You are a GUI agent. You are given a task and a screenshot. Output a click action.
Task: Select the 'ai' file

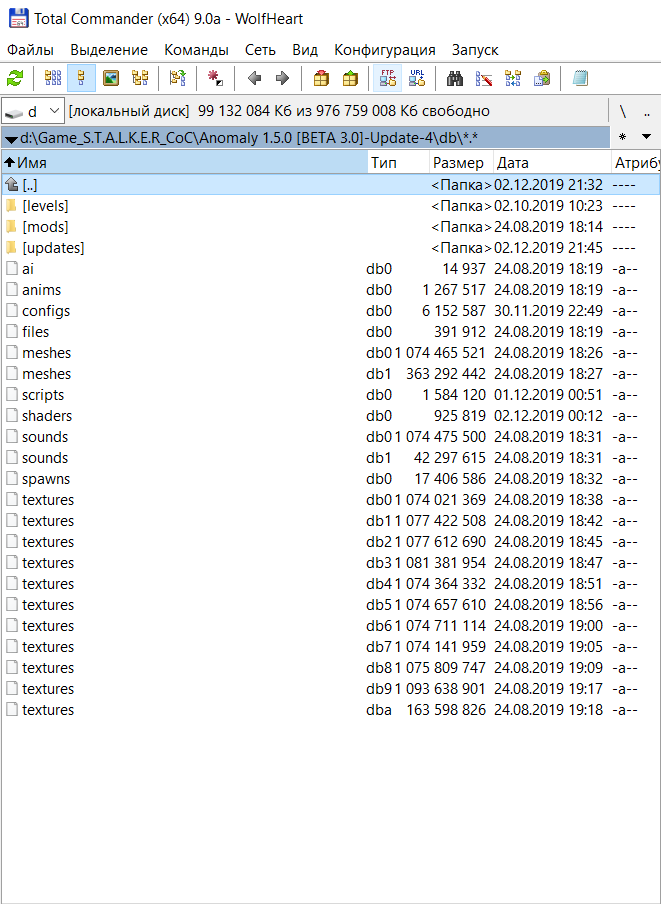[x=331, y=269]
